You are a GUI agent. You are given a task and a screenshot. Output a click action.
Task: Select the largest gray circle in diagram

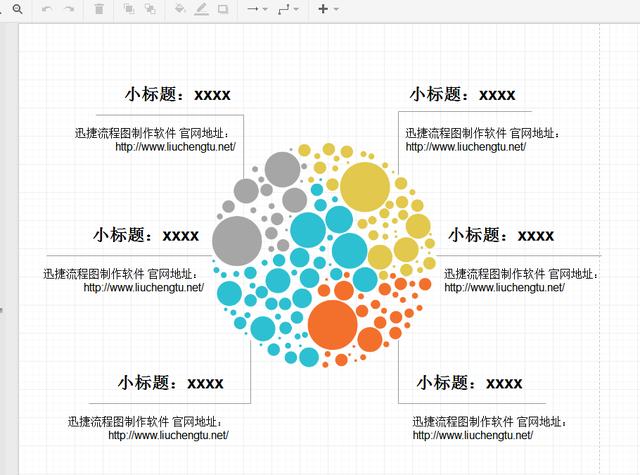[237, 241]
